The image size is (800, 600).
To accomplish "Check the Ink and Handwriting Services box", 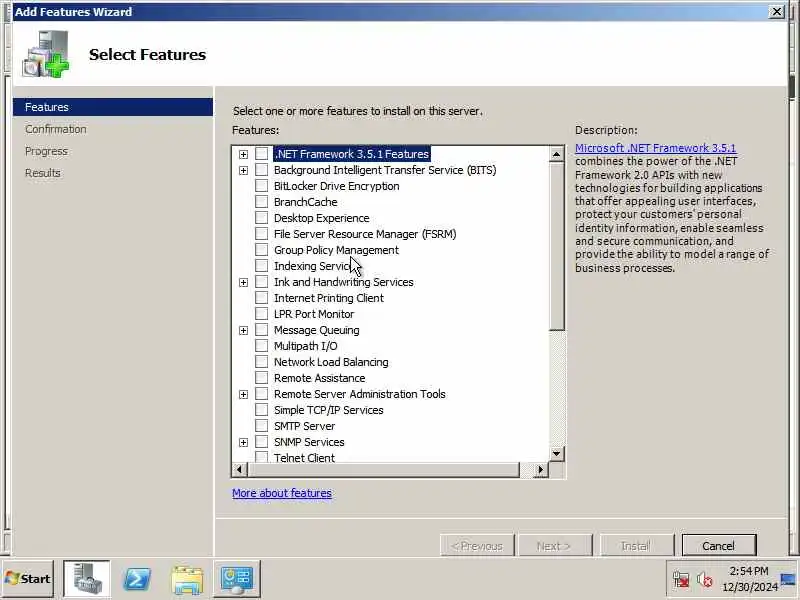I will 261,282.
